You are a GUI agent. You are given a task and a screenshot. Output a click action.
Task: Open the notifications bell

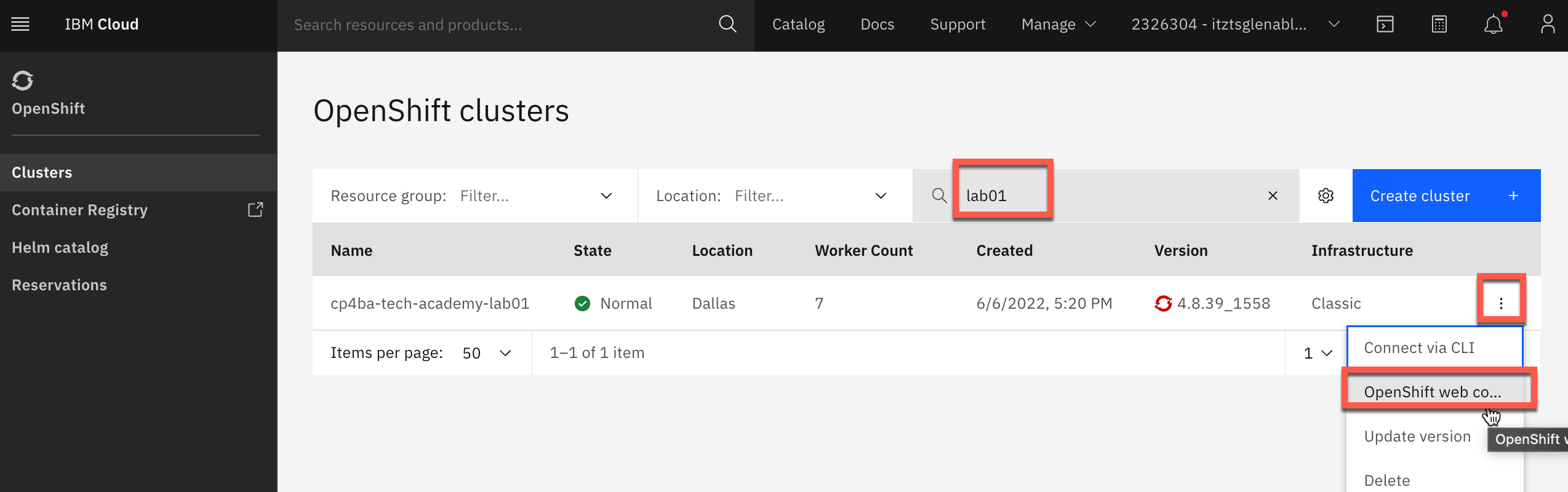1493,25
